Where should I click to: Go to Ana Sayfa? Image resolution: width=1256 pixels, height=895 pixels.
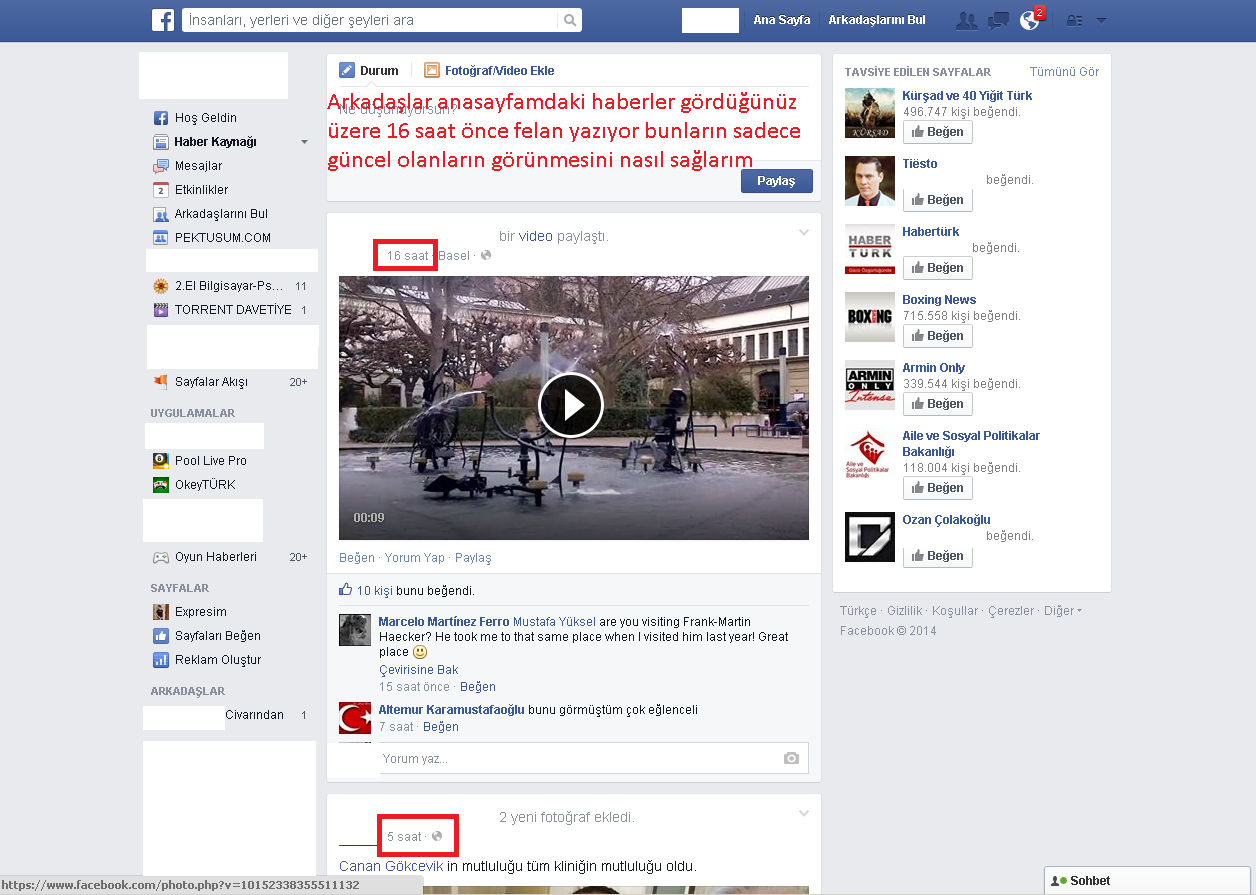coord(781,20)
